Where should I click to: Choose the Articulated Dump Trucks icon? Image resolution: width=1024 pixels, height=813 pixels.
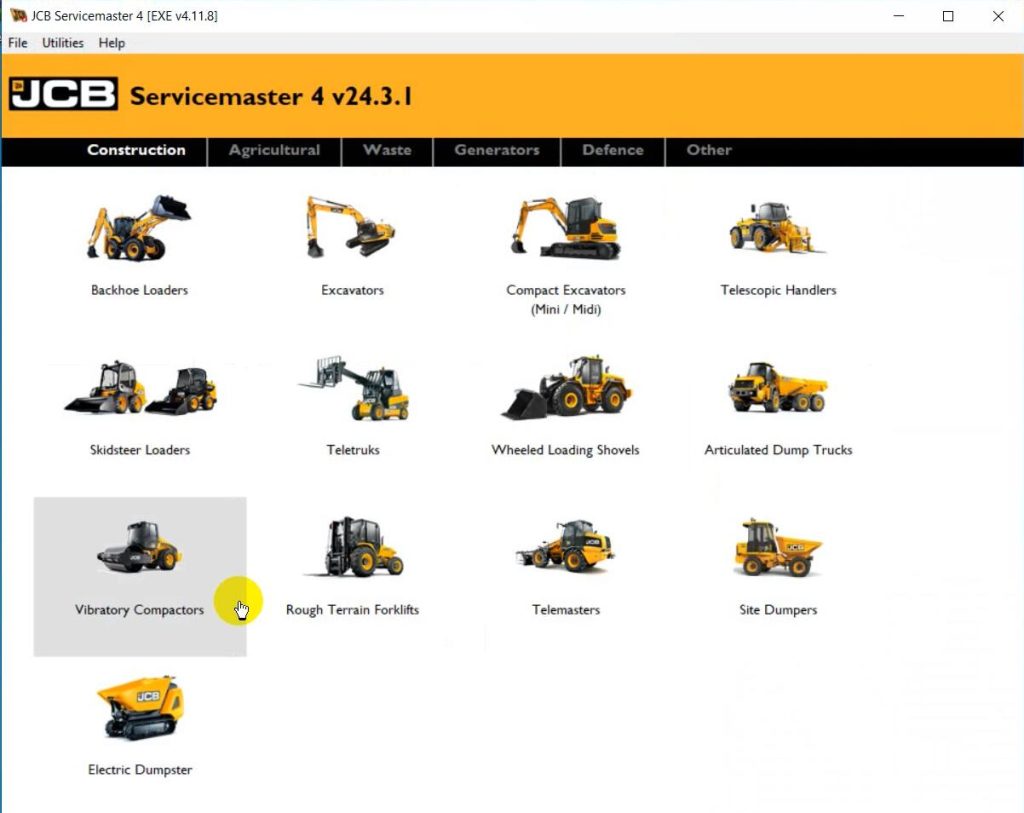[778, 387]
